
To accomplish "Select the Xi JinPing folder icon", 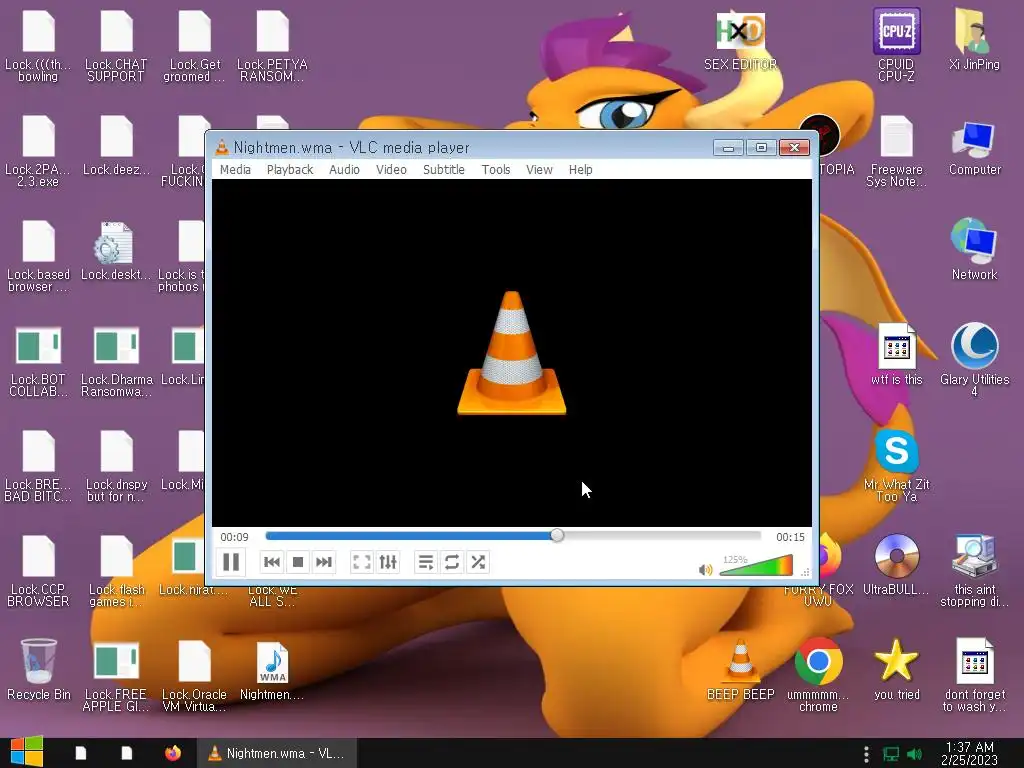I will [x=974, y=39].
